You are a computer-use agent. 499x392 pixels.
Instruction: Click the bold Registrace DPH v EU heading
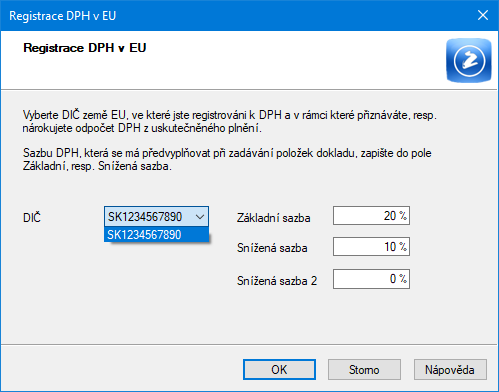coord(85,48)
